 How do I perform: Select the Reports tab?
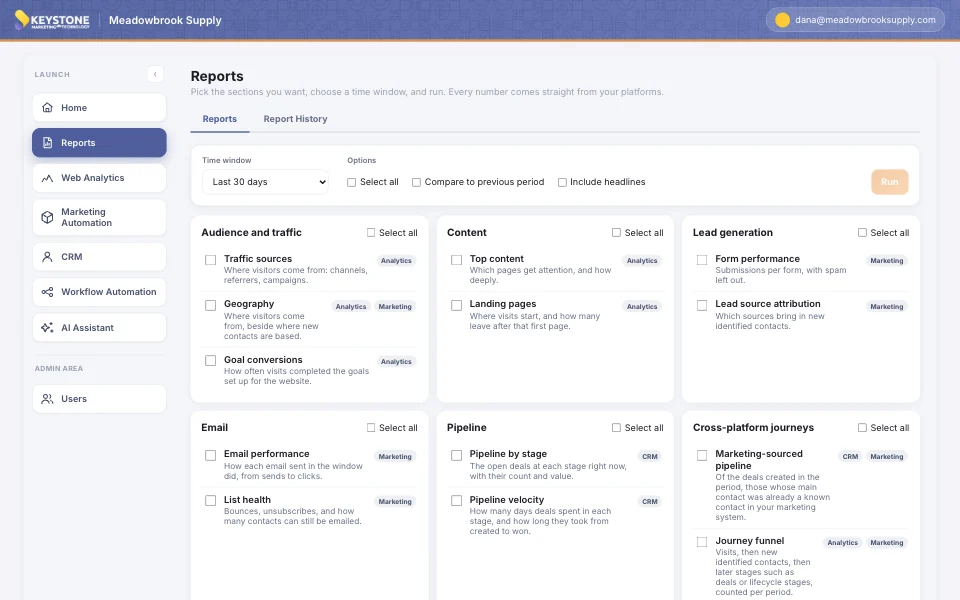pos(220,119)
